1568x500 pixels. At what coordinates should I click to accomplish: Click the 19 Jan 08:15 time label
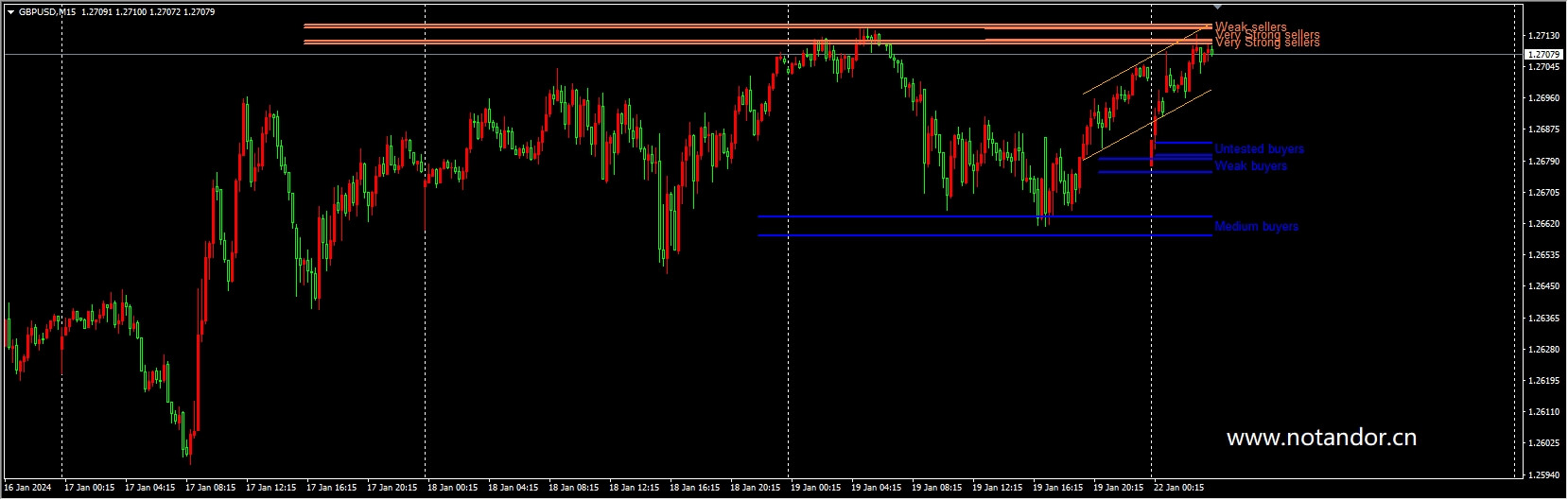[937, 489]
